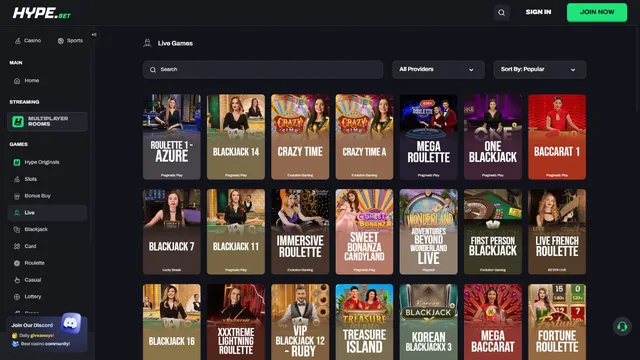Click the Home house icon

coord(17,81)
